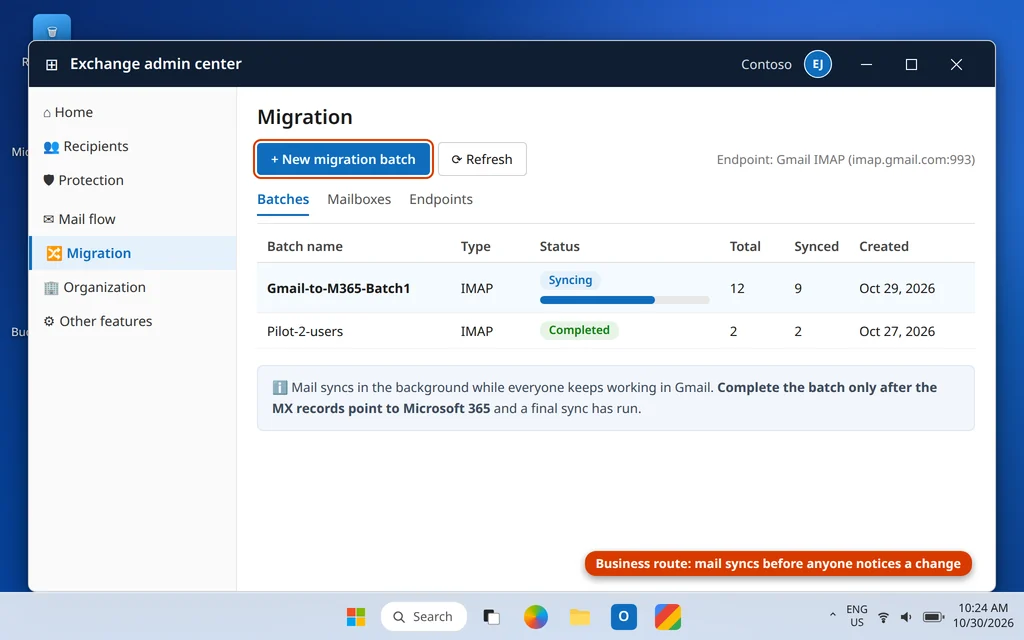Open Task View from the taskbar

tap(491, 616)
